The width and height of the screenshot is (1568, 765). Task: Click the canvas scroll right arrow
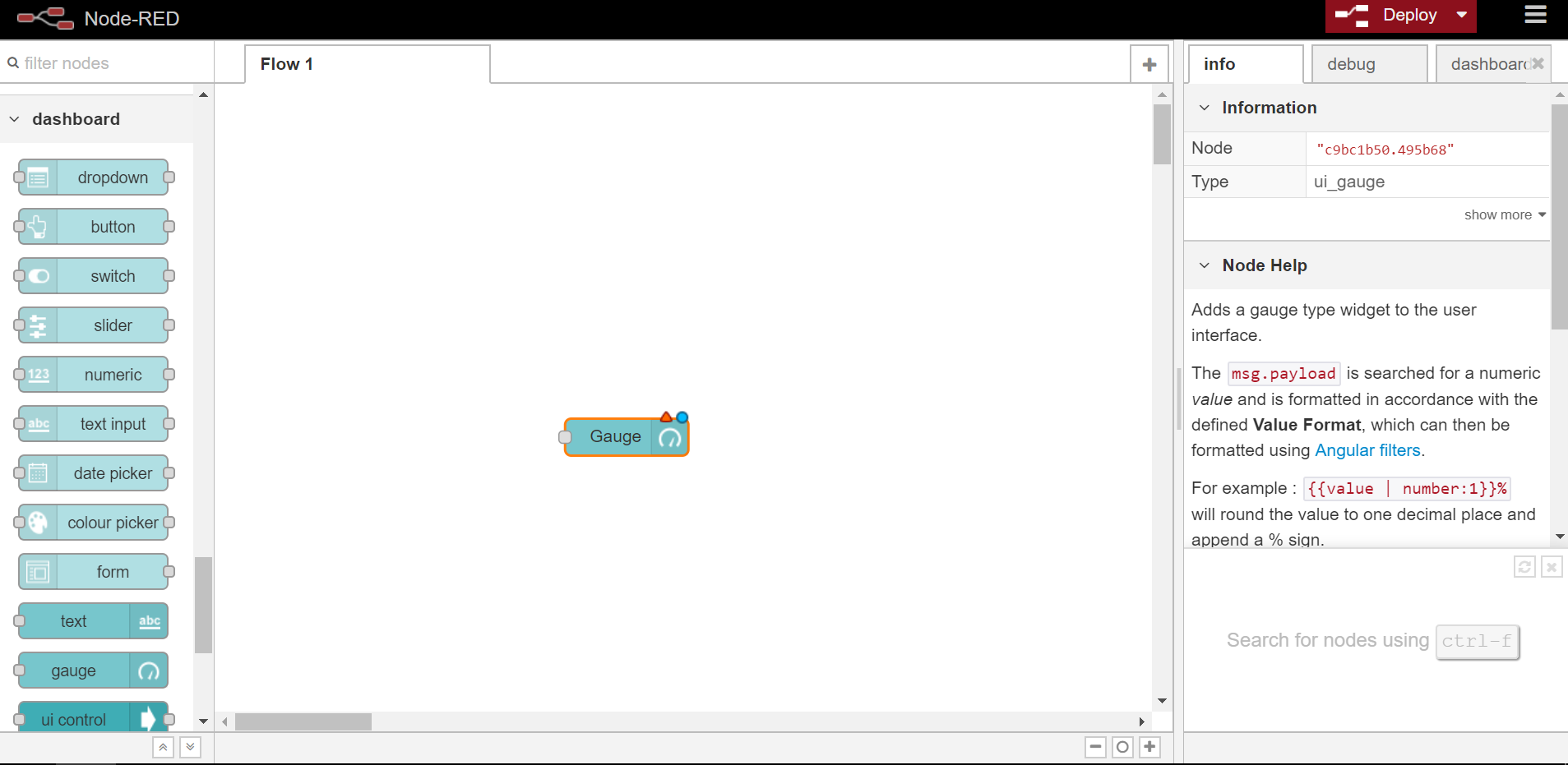pos(1141,721)
